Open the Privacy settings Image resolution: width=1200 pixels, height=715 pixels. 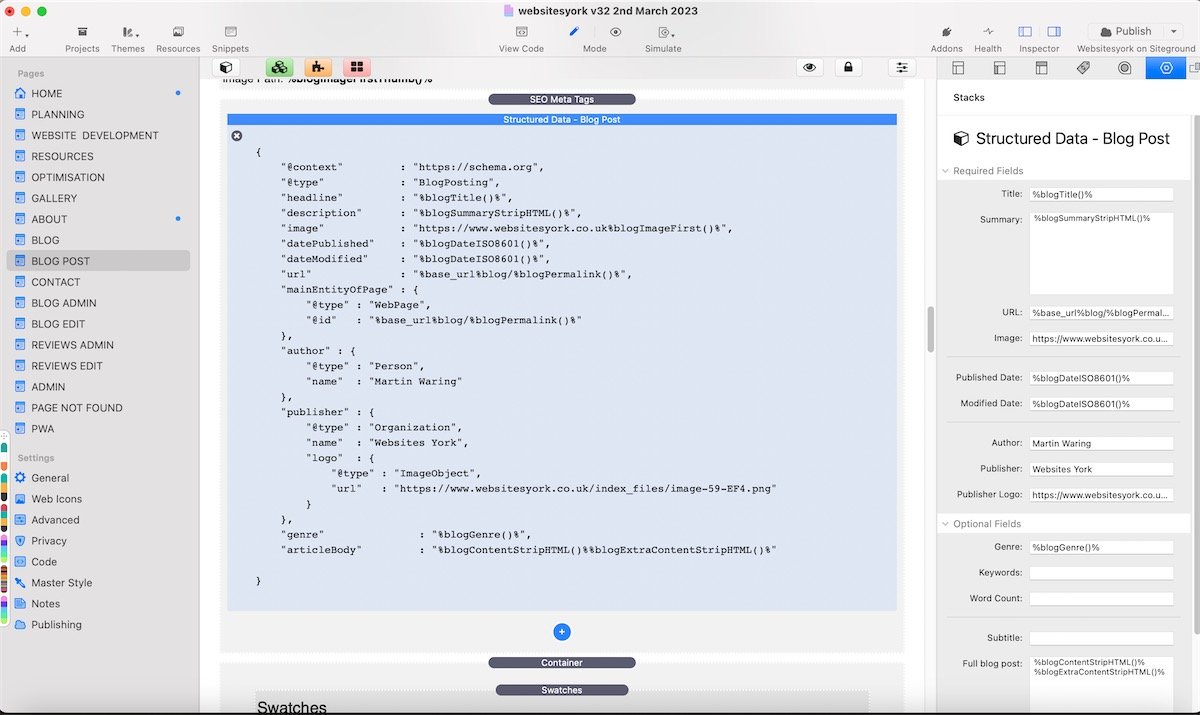point(48,541)
